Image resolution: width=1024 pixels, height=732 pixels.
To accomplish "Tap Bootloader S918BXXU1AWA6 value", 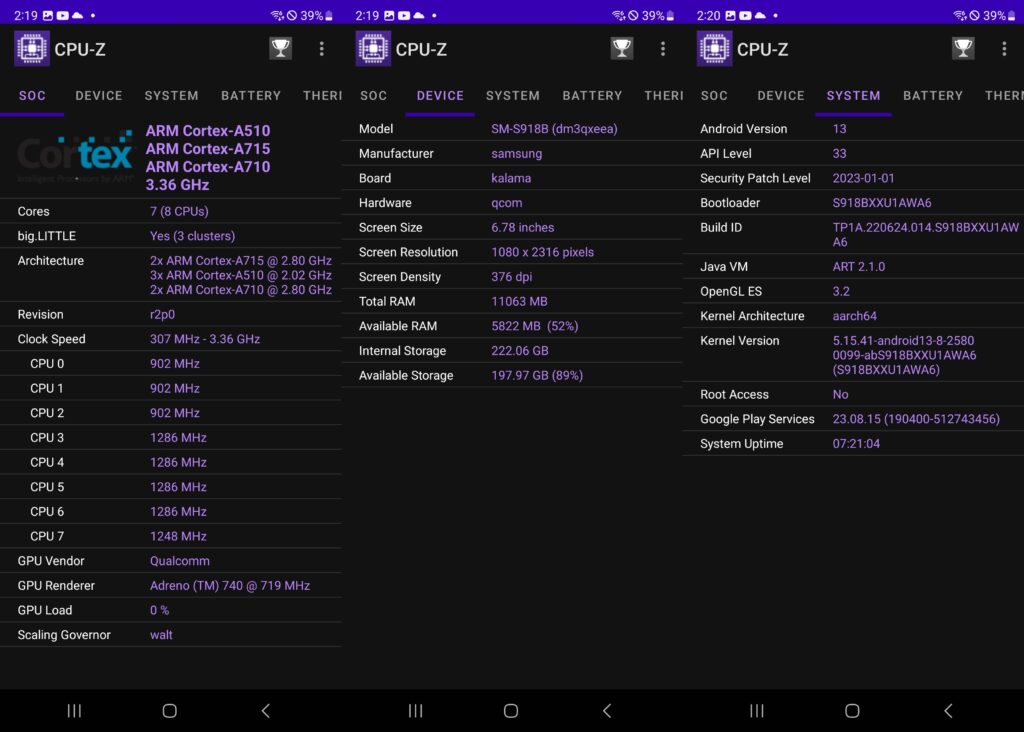I will [x=882, y=203].
